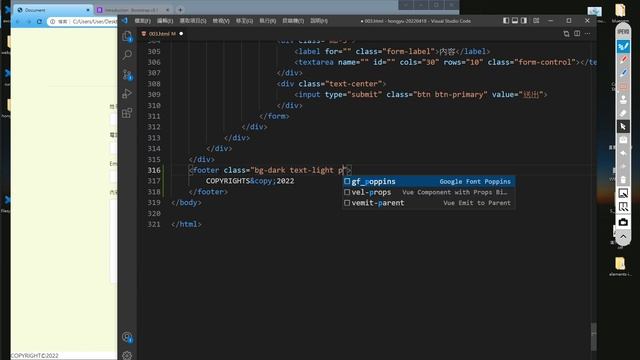Choose the vemit-parent autocomplete suggestion
This screenshot has height=360, width=640.
[x=429, y=203]
